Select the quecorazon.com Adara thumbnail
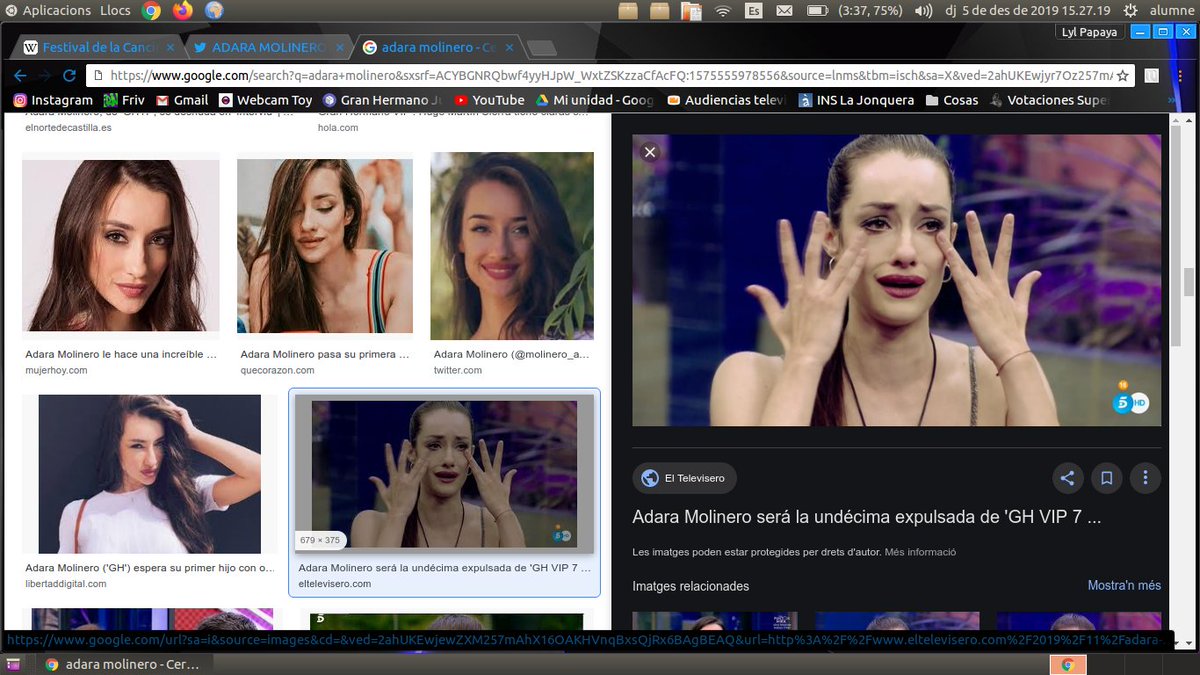Viewport: 1200px width, 675px height. (324, 246)
